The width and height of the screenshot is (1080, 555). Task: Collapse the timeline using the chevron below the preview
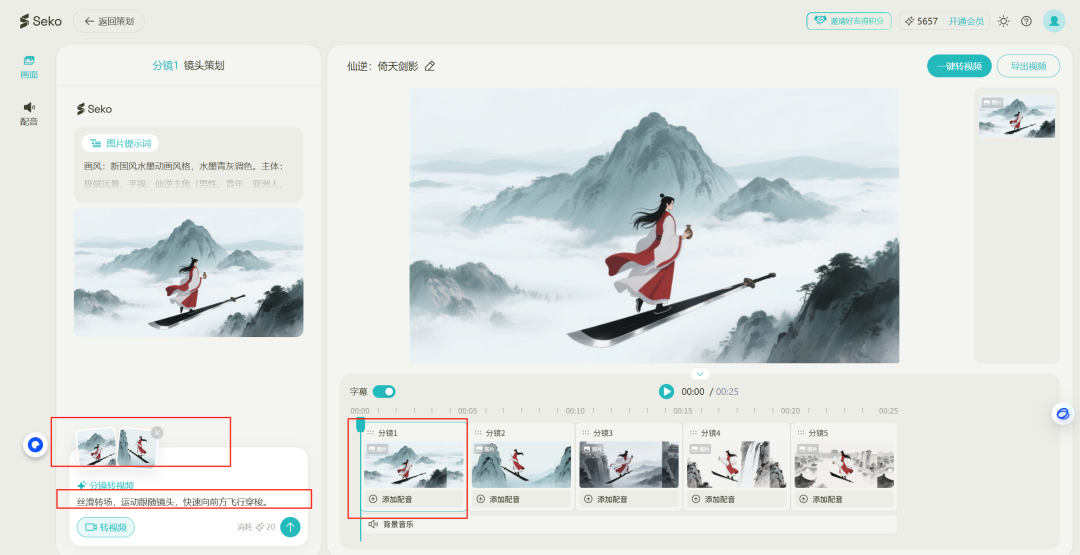coord(700,374)
